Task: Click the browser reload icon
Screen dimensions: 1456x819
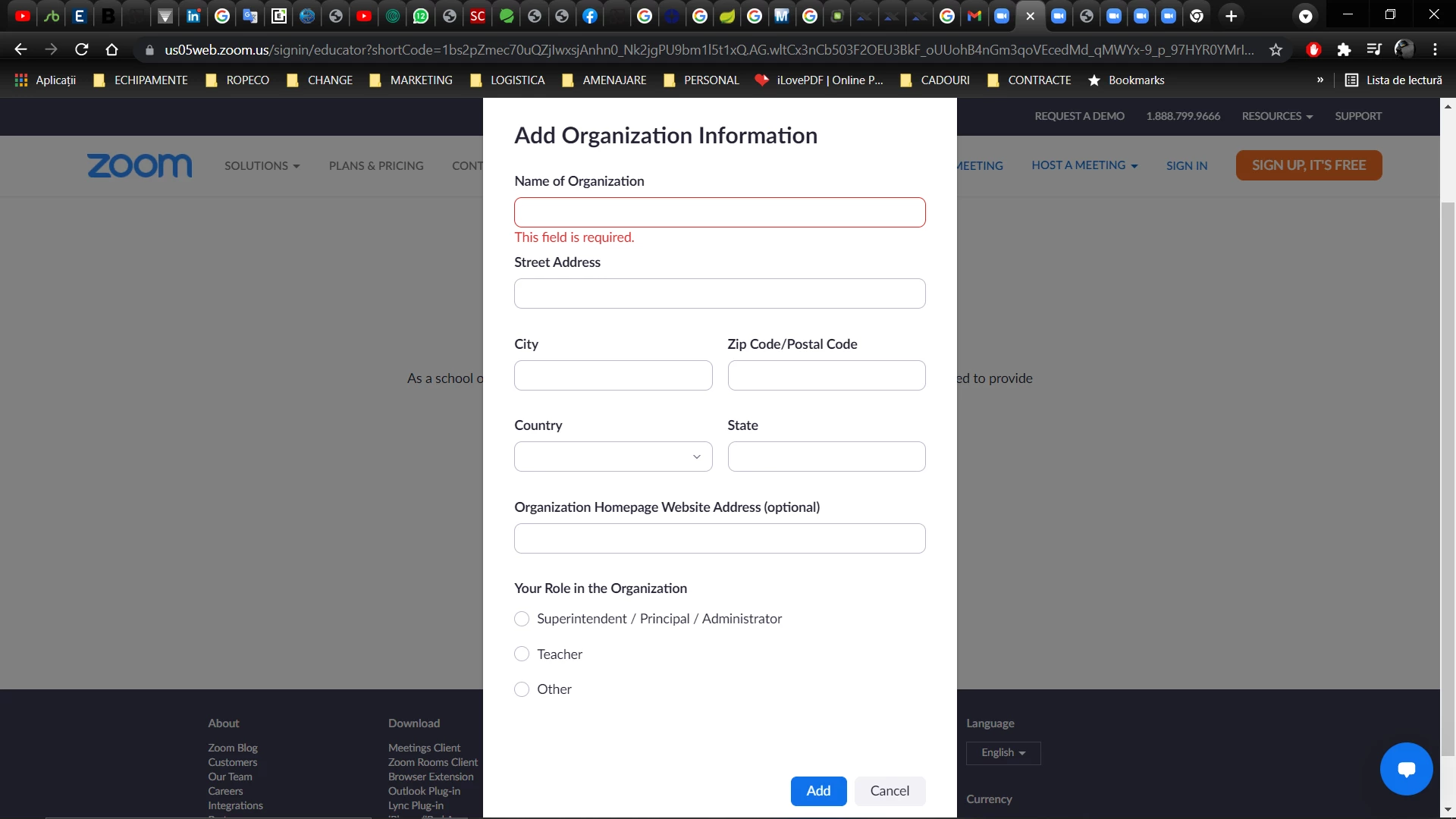Action: point(82,50)
